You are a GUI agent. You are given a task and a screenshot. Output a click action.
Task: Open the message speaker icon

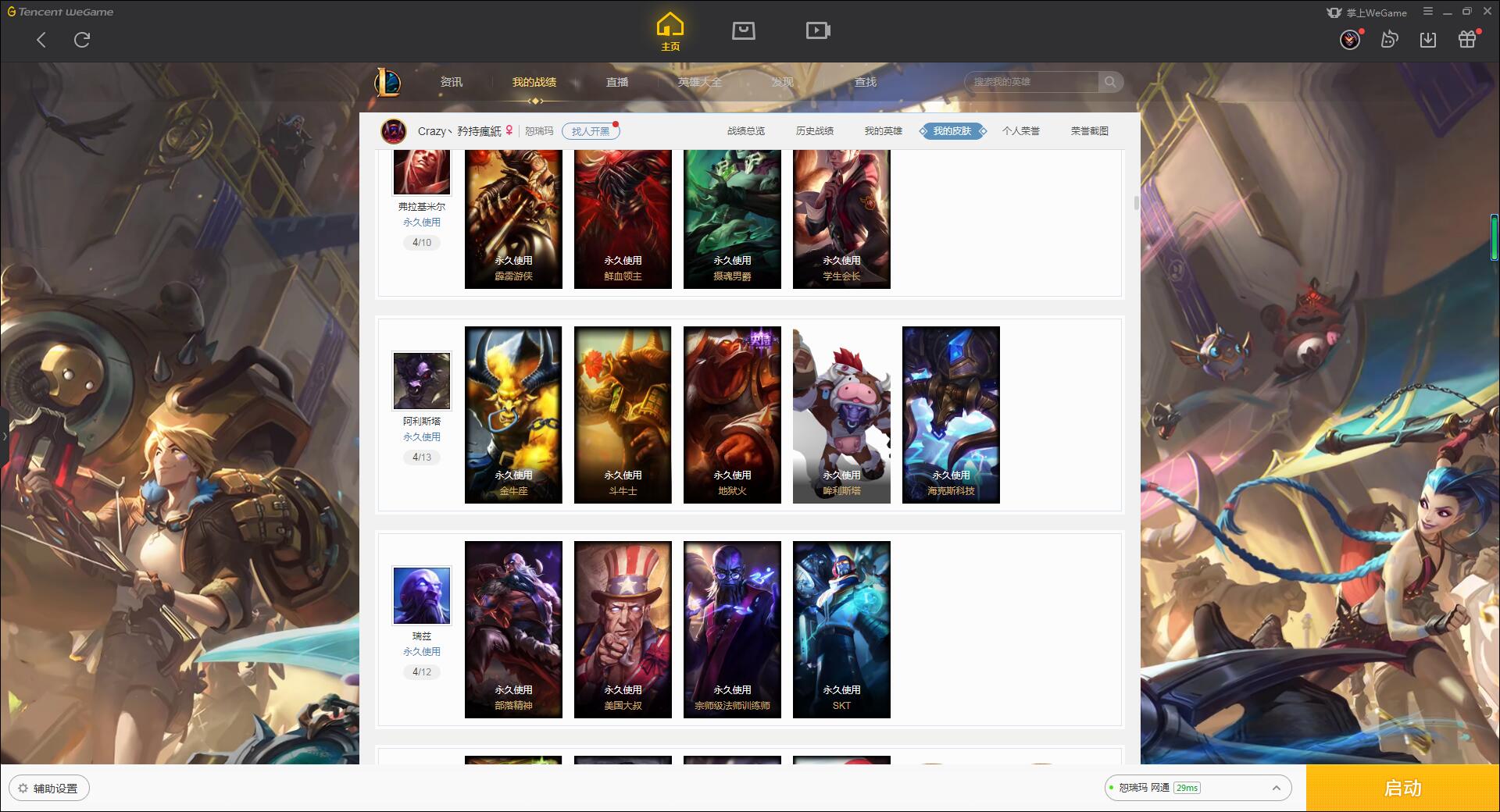coord(1389,39)
